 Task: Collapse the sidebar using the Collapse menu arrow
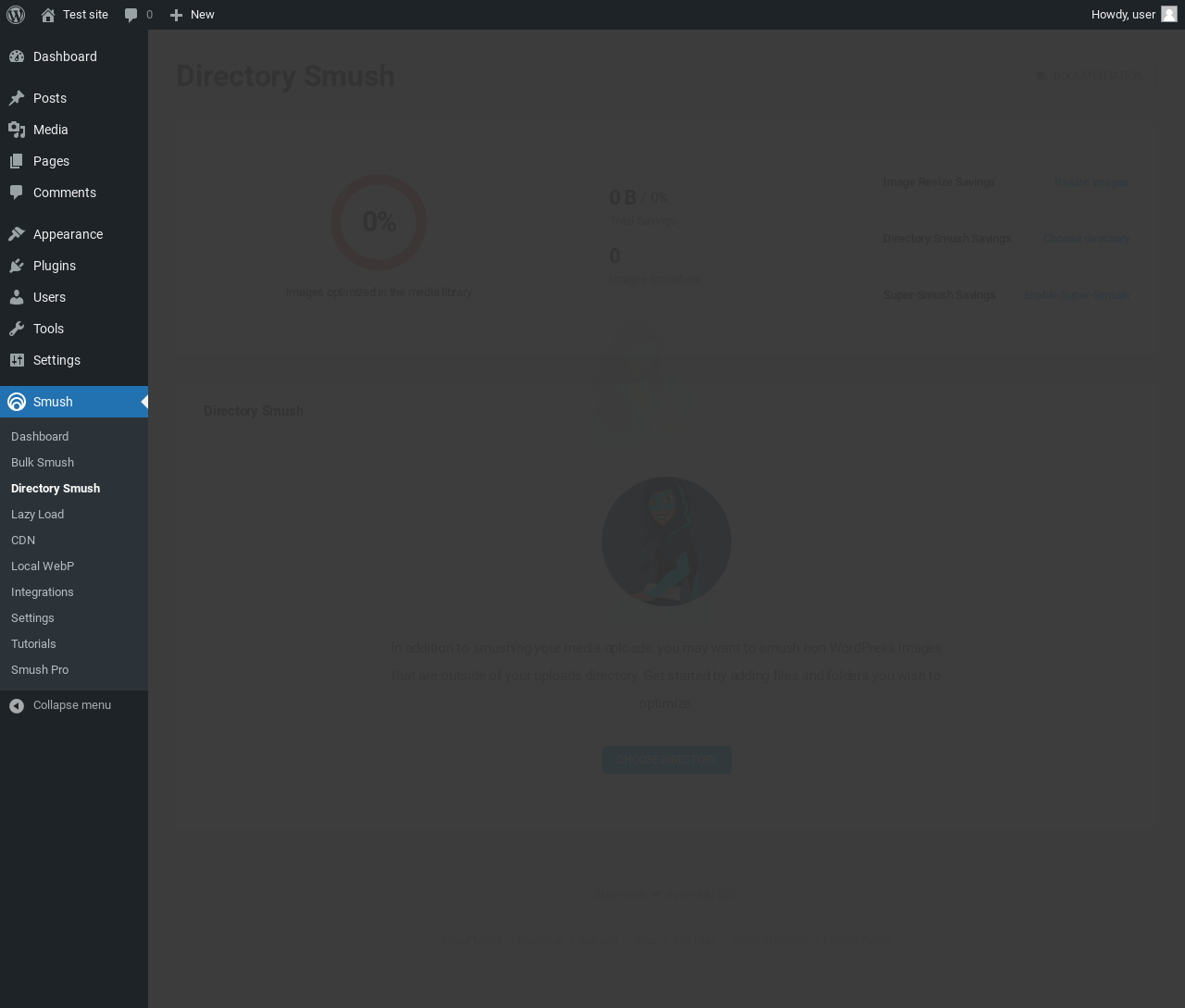[x=17, y=705]
